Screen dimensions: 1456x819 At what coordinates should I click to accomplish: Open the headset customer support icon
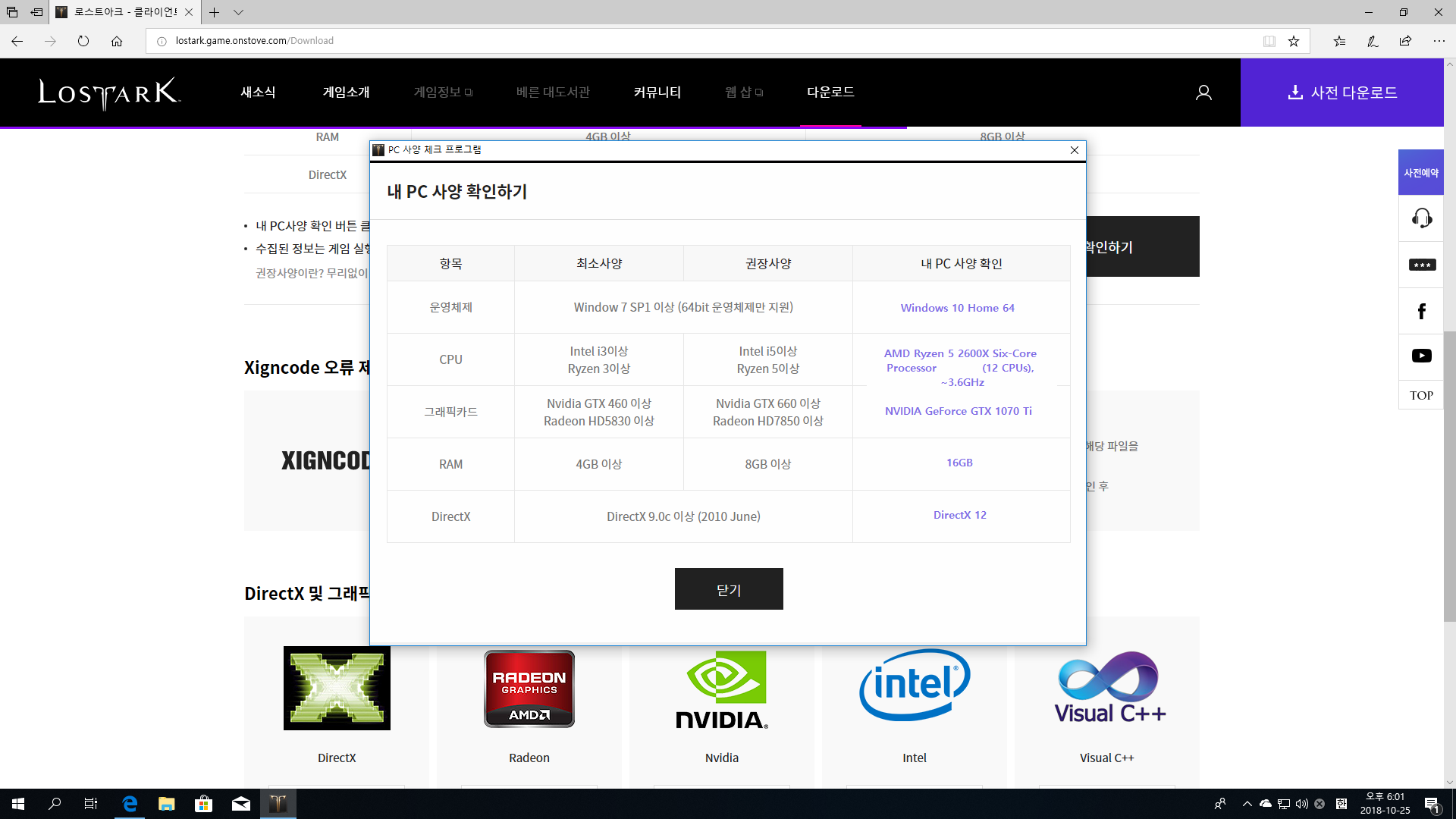(x=1421, y=218)
